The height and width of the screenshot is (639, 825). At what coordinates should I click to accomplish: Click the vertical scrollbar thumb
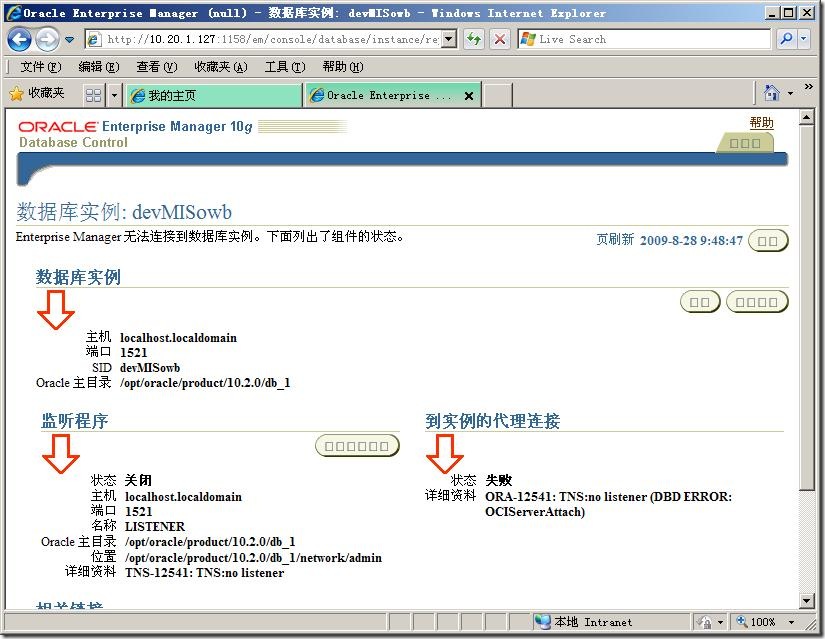pyautogui.click(x=807, y=308)
